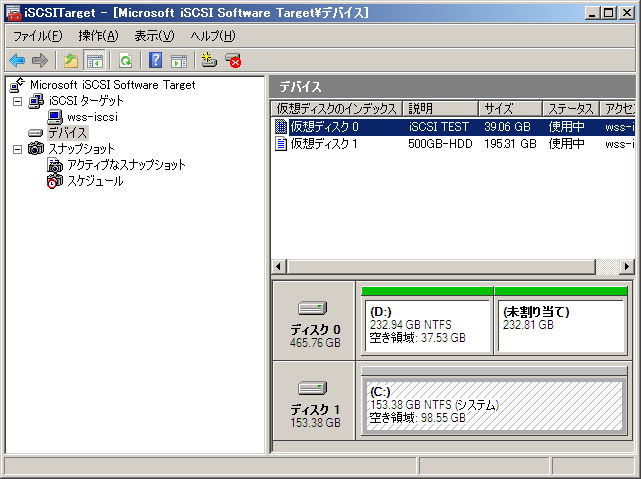Click the left arrow of horizontal scrollbar
Screen dimensions: 641x479
[x=278, y=267]
